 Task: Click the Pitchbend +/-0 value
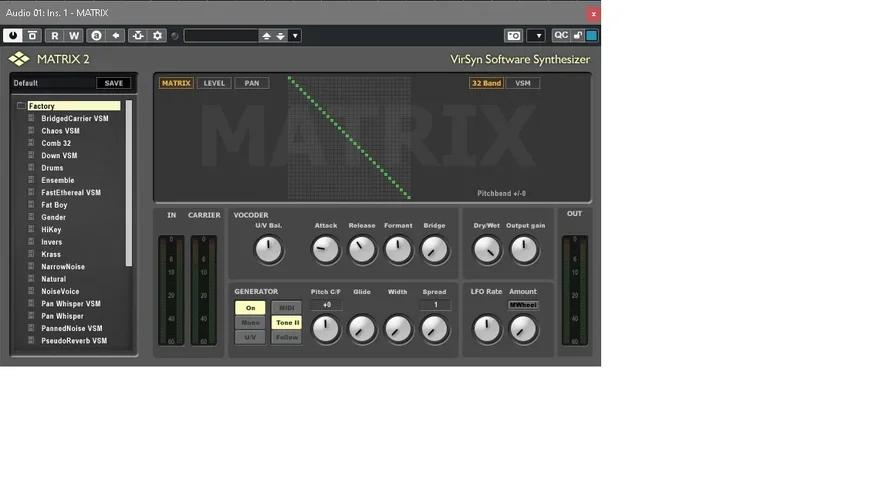coord(501,193)
